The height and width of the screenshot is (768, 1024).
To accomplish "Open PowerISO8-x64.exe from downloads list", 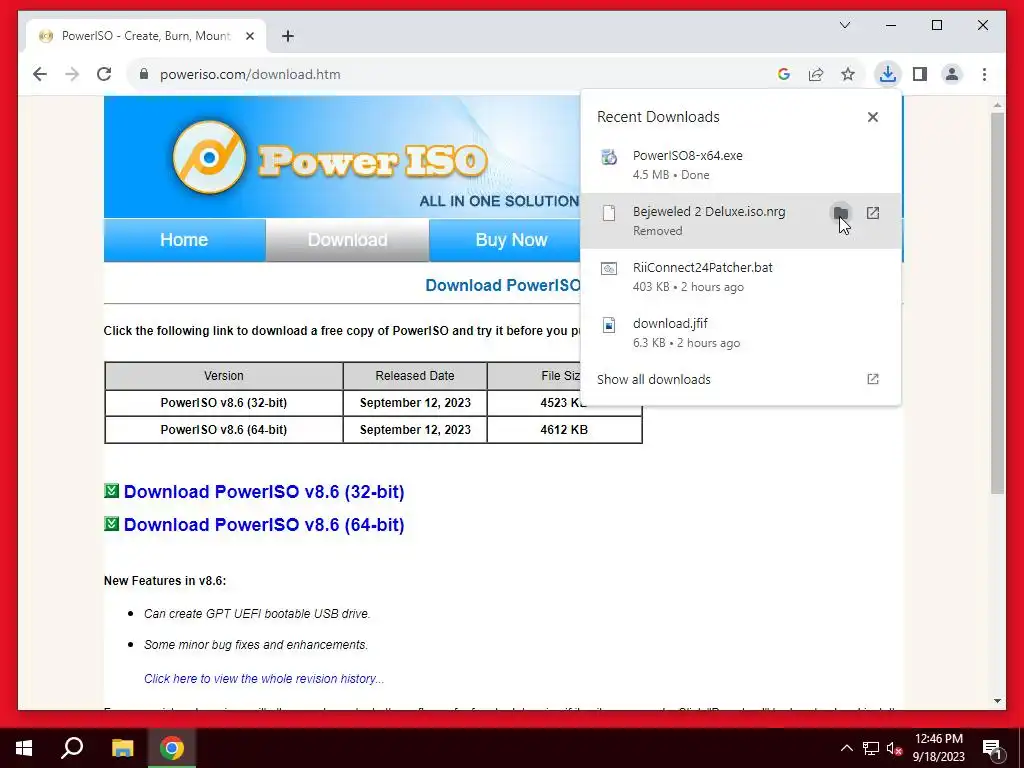I will pos(740,165).
